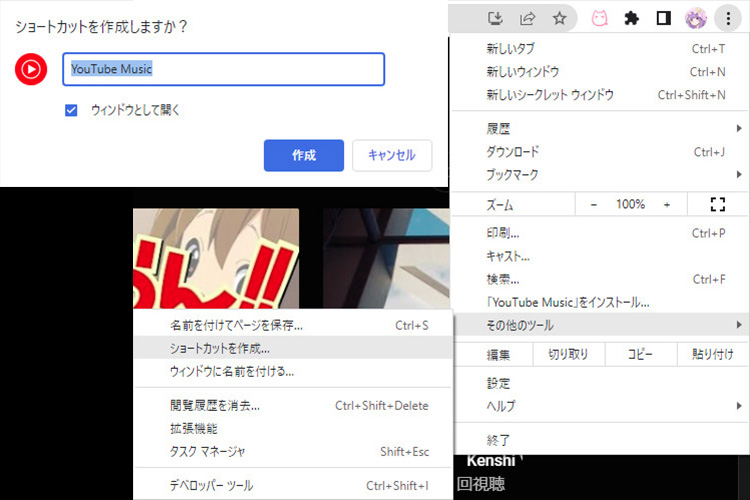Choose キャスト... menu item
This screenshot has width=750, height=500.
599,256
